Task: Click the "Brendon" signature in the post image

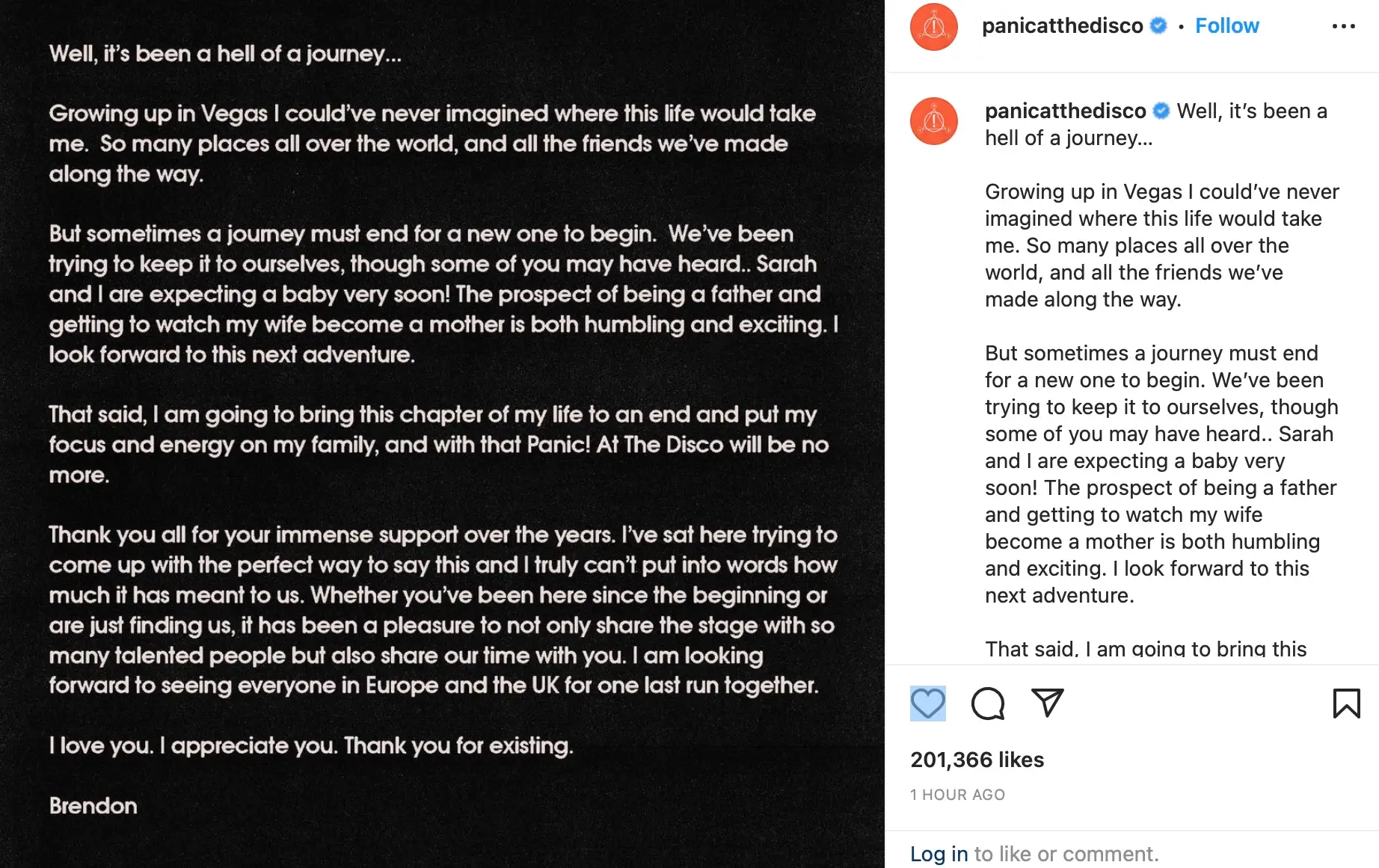Action: [x=93, y=806]
